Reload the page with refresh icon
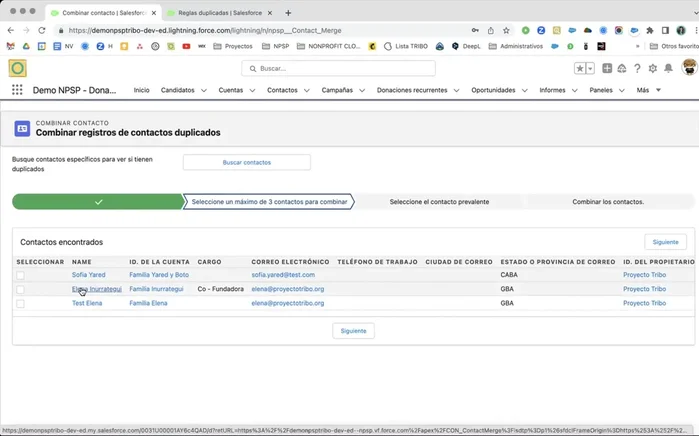Screen dimensions: 699x436 41,30
